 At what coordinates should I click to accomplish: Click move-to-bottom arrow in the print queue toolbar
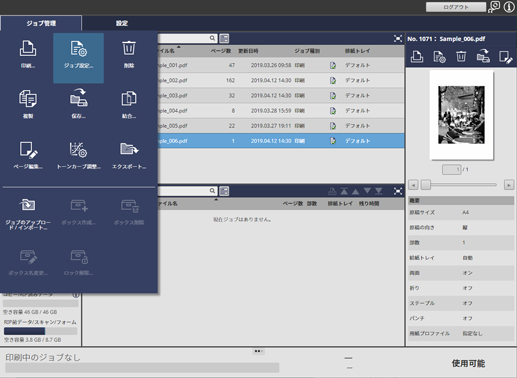click(379, 191)
